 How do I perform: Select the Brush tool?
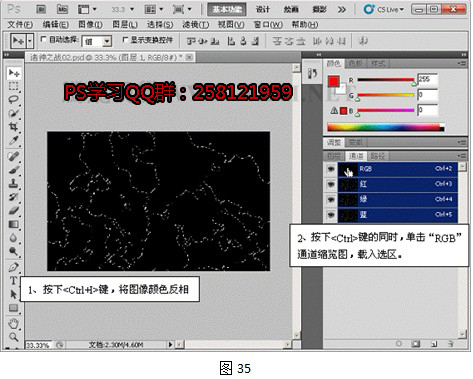pos(14,170)
